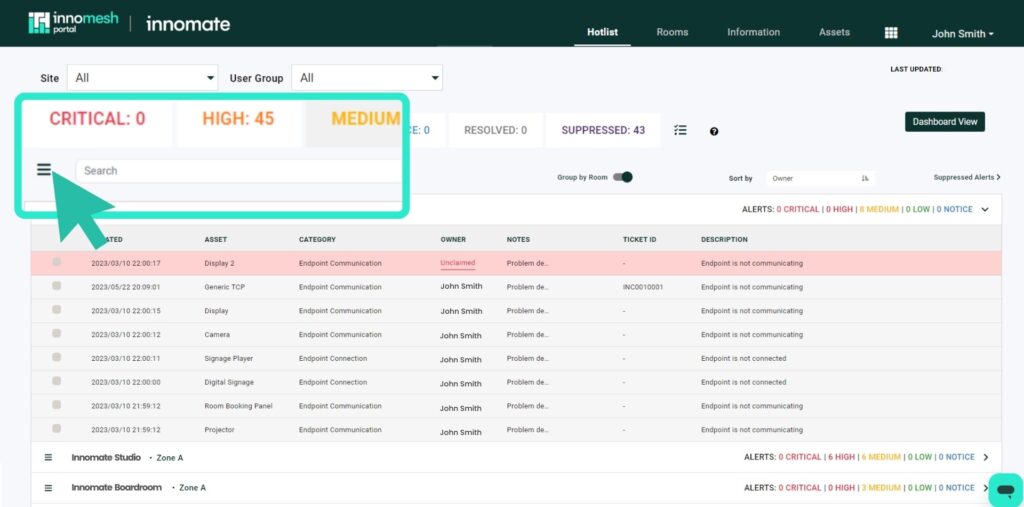Click the 2023/05/22 20:09:01 timestamp
1024x507 pixels.
click(126, 287)
